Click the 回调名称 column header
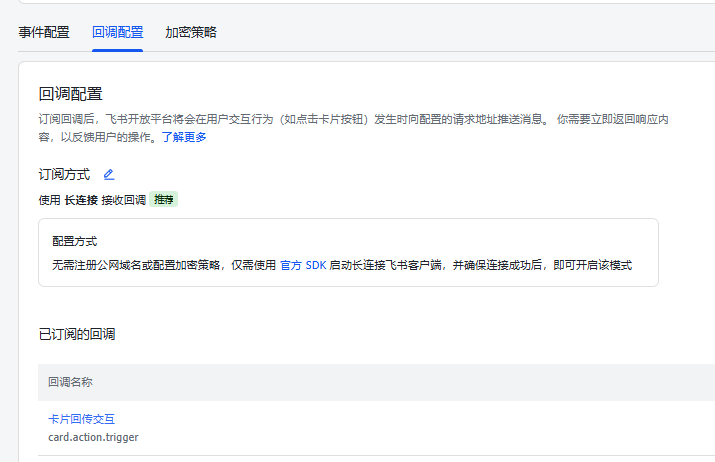This screenshot has height=462, width=715. [x=70, y=382]
